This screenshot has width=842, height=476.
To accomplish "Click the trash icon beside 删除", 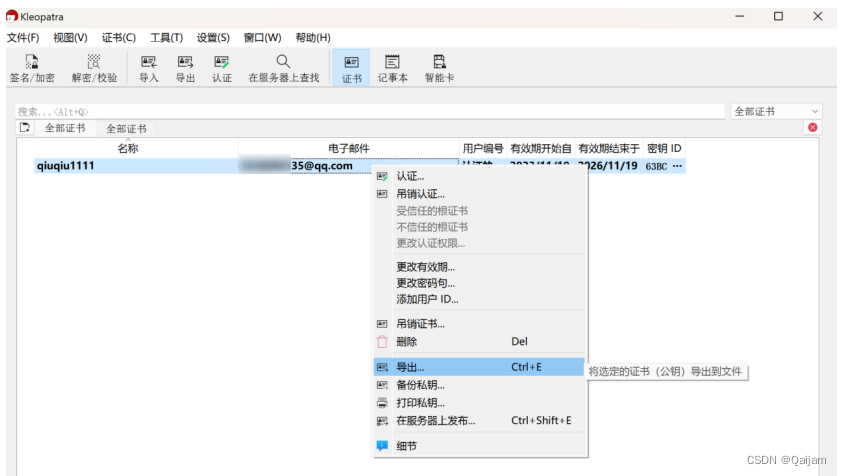I will click(x=382, y=342).
